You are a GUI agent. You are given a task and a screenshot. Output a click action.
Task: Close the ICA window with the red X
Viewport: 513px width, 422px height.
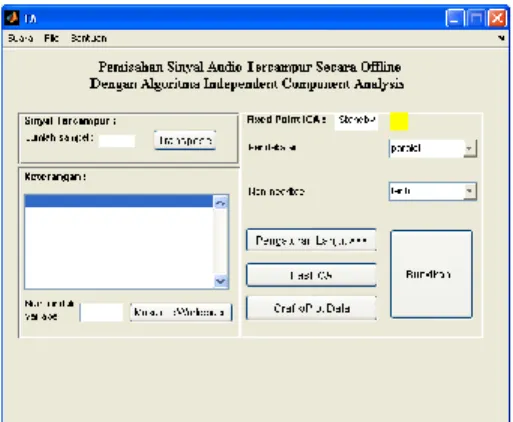point(497,18)
